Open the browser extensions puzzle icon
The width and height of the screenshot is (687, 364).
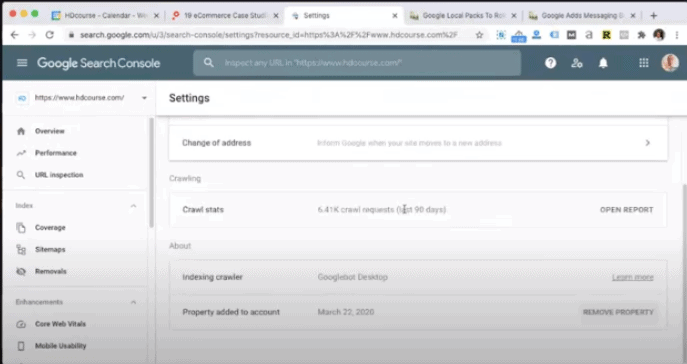pyautogui.click(x=641, y=35)
